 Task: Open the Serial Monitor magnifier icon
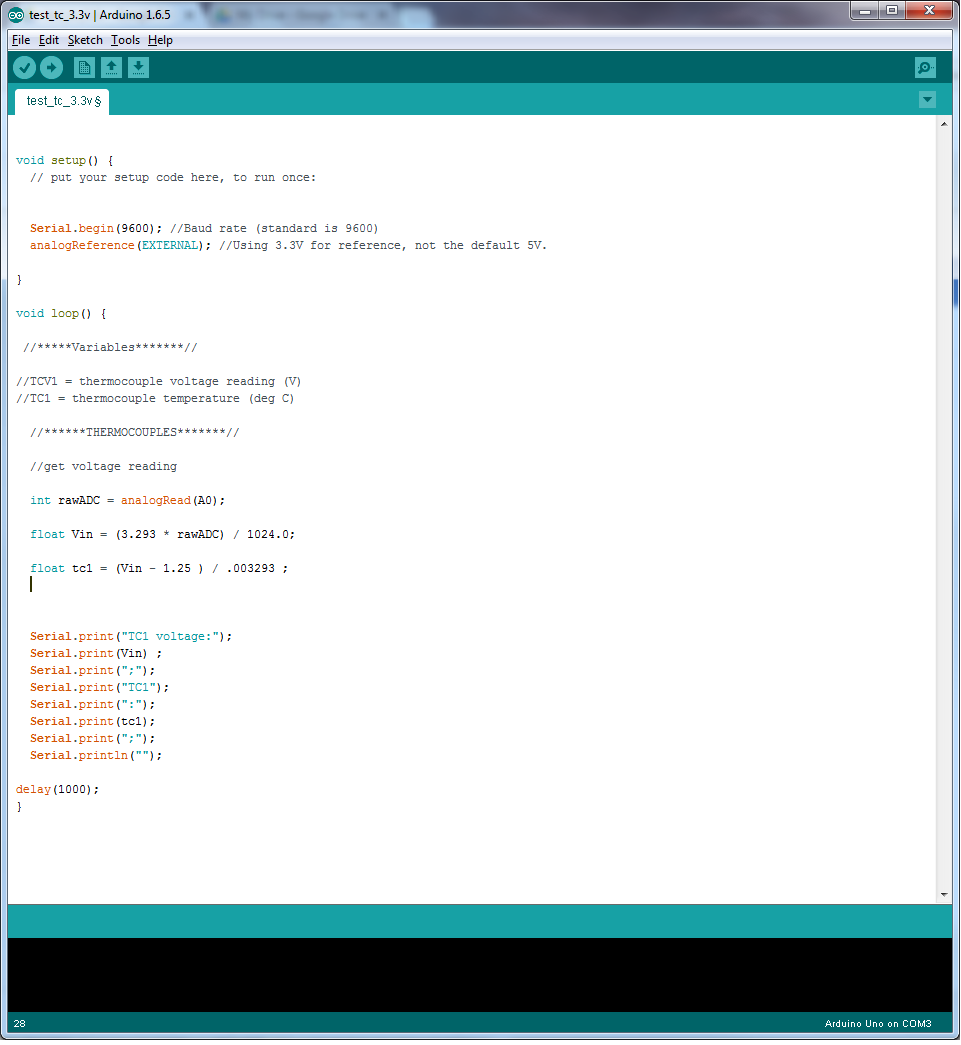click(925, 67)
